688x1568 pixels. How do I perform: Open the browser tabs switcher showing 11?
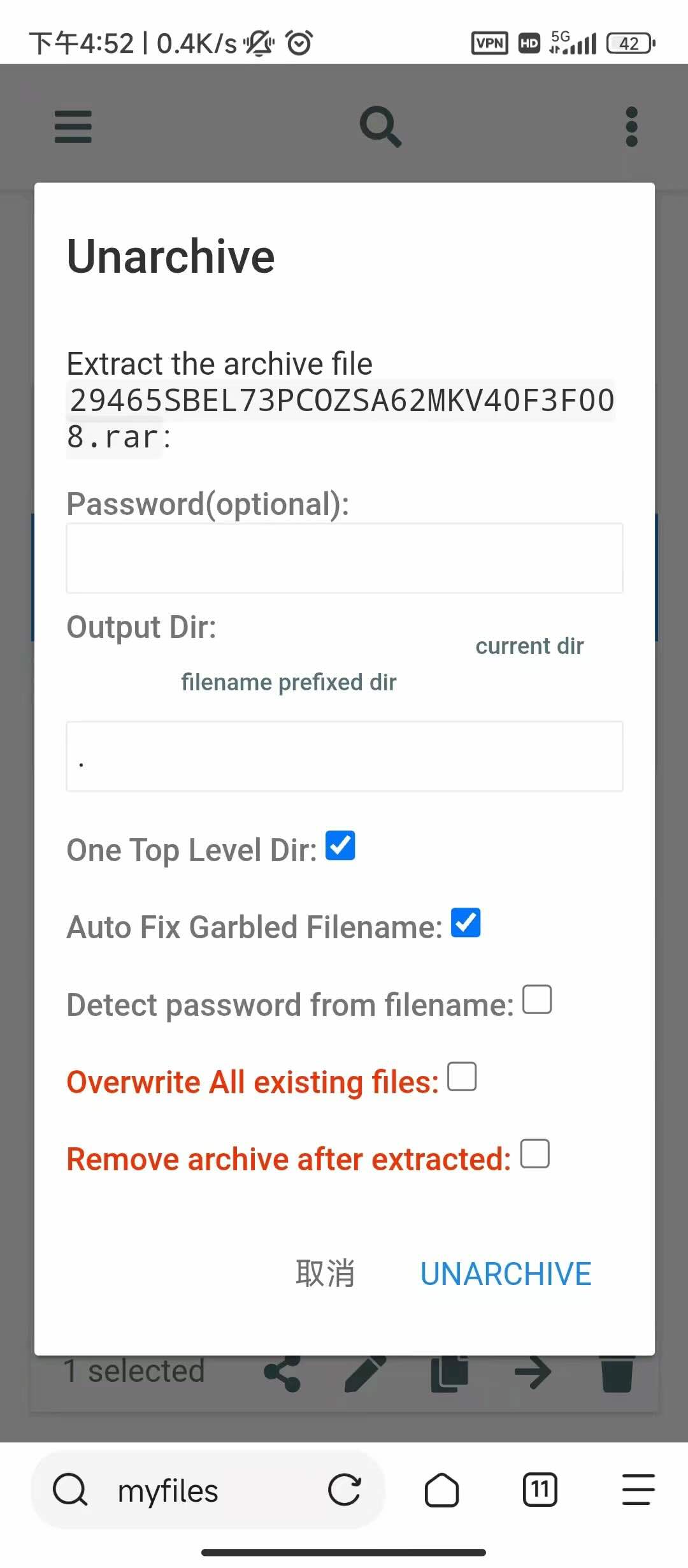click(x=540, y=1490)
